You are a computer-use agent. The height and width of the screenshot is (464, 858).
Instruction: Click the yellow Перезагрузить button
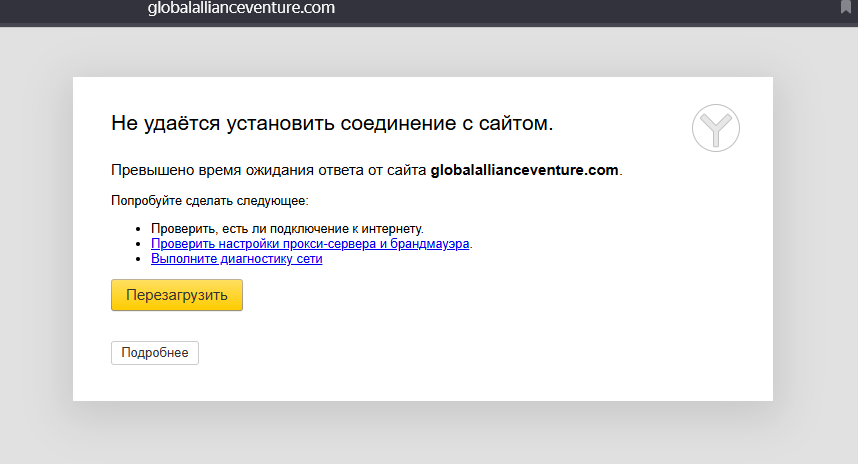click(x=177, y=295)
